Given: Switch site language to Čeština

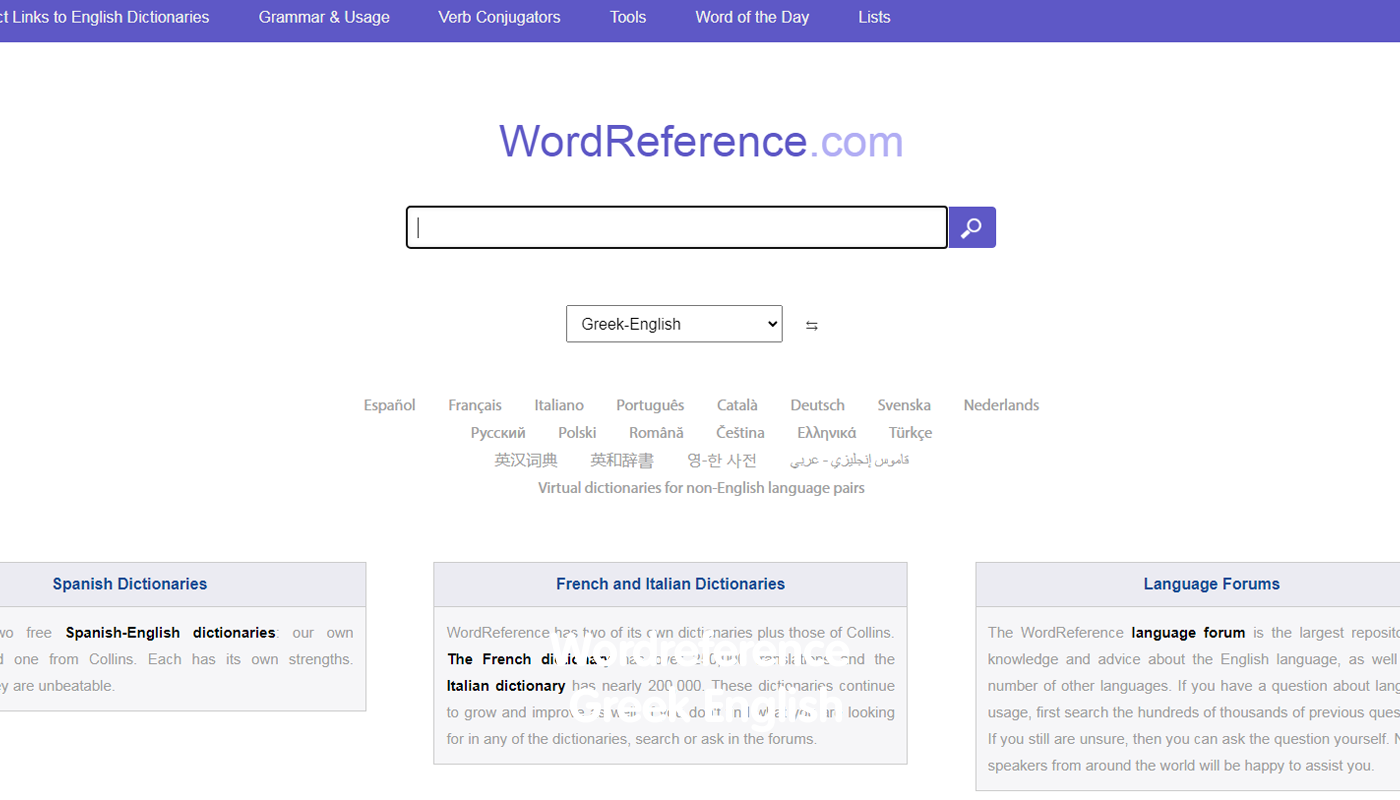Looking at the screenshot, I should click(740, 433).
